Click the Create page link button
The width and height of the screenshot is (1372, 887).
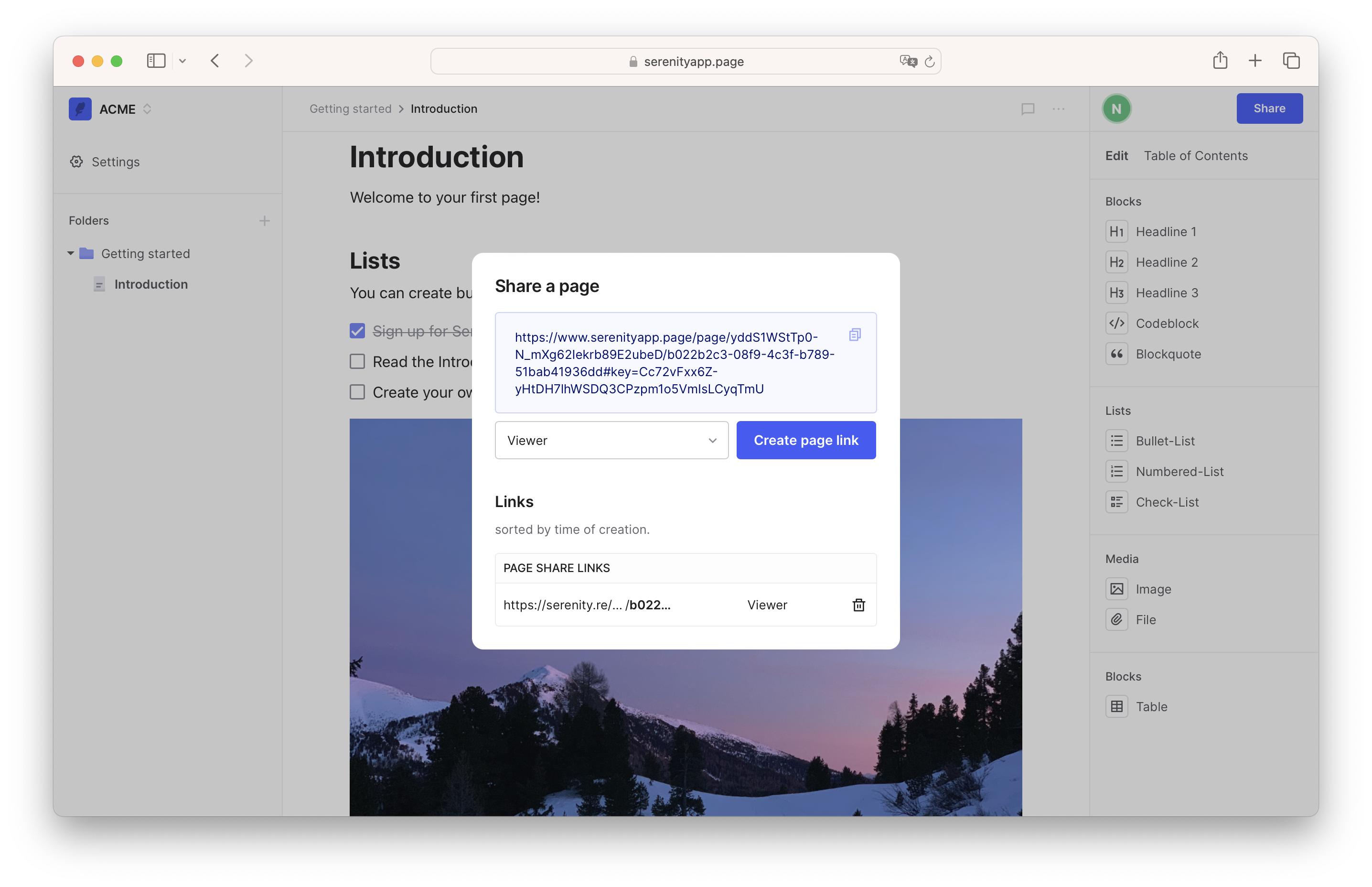[x=805, y=440]
